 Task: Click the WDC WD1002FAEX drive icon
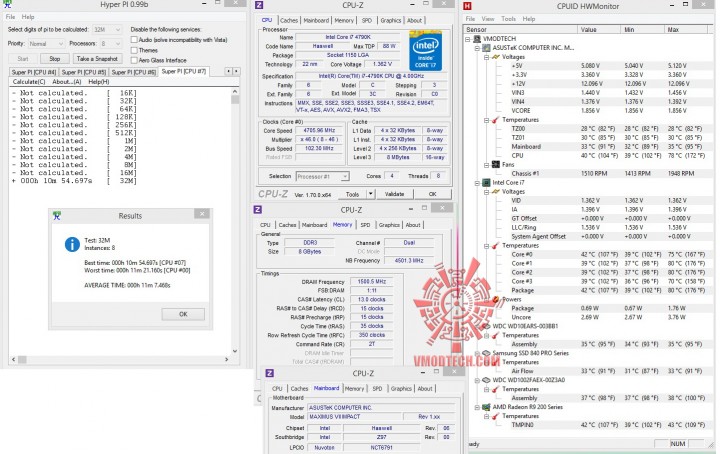pyautogui.click(x=486, y=380)
